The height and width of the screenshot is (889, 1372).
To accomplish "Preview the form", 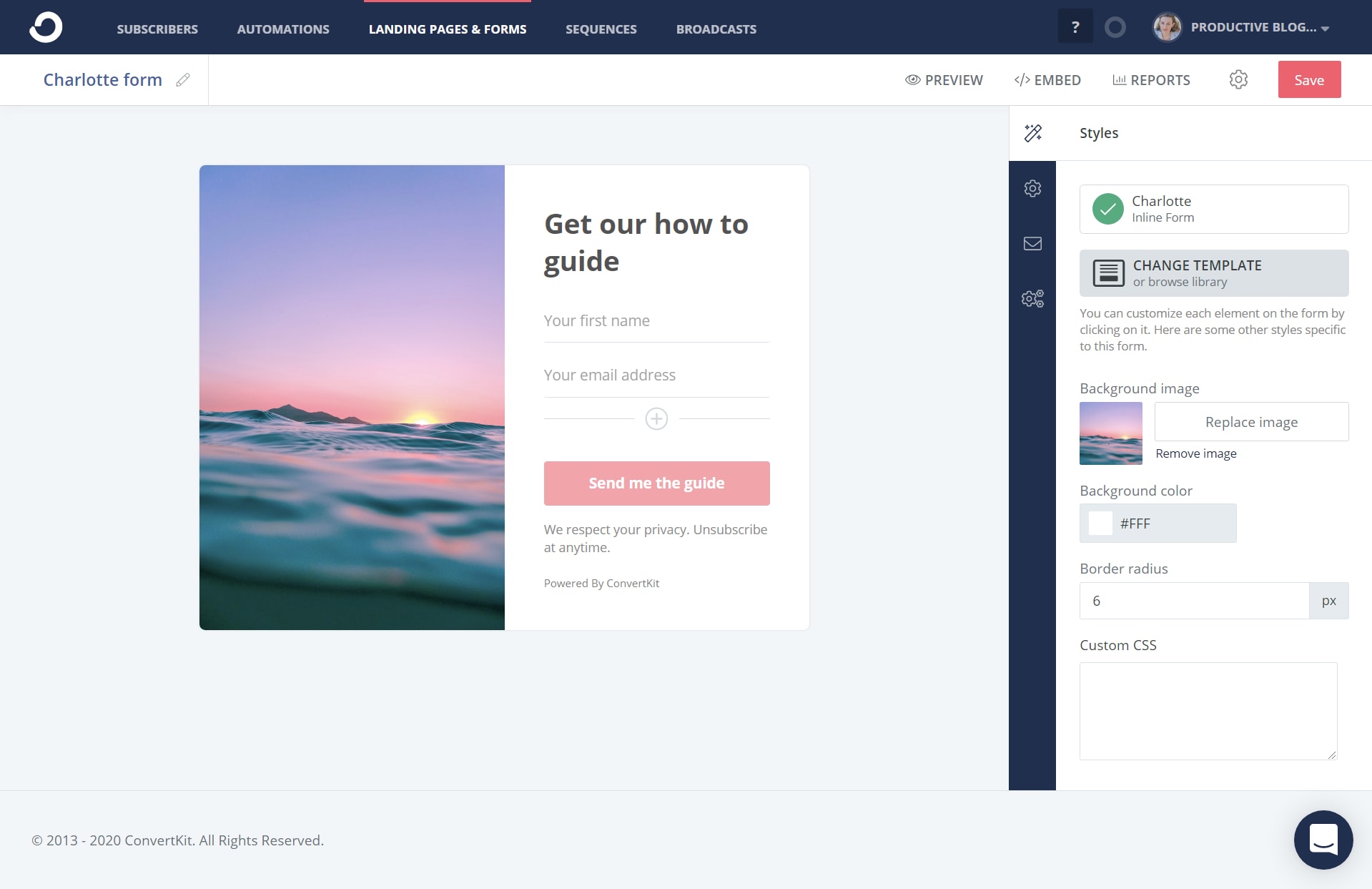I will pyautogui.click(x=944, y=80).
